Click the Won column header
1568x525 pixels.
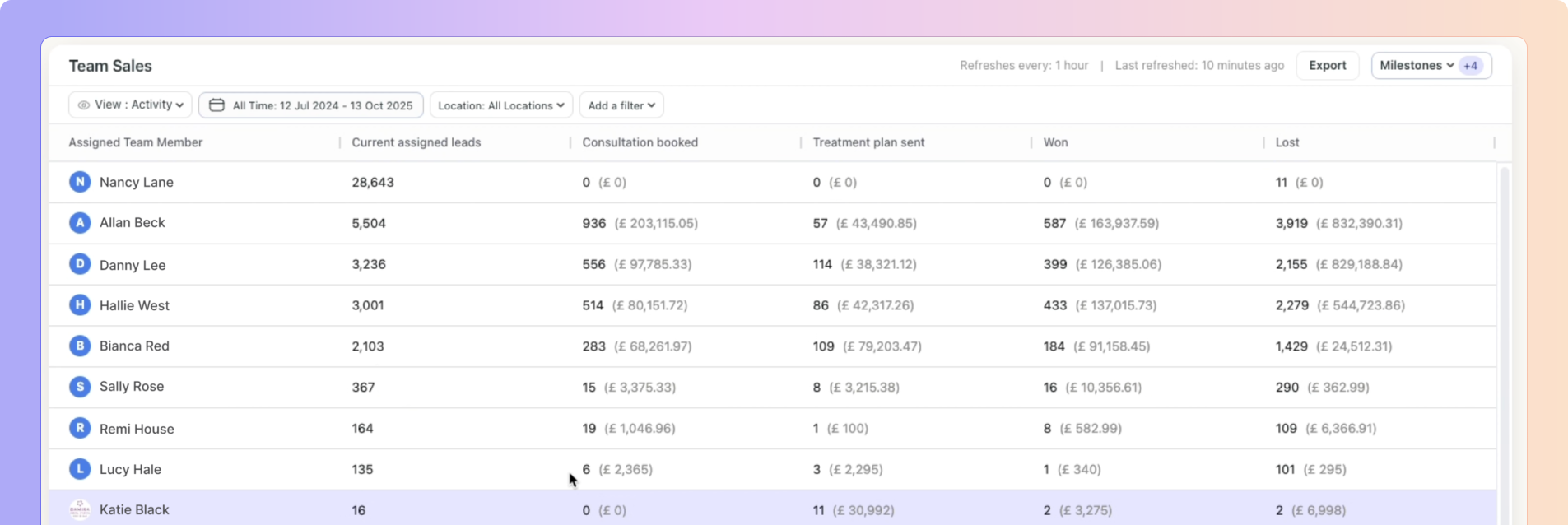pyautogui.click(x=1055, y=142)
